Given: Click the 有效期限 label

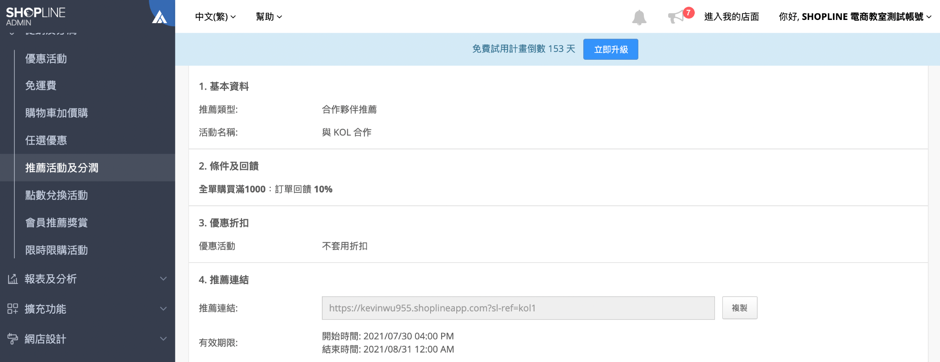Looking at the screenshot, I should point(218,343).
